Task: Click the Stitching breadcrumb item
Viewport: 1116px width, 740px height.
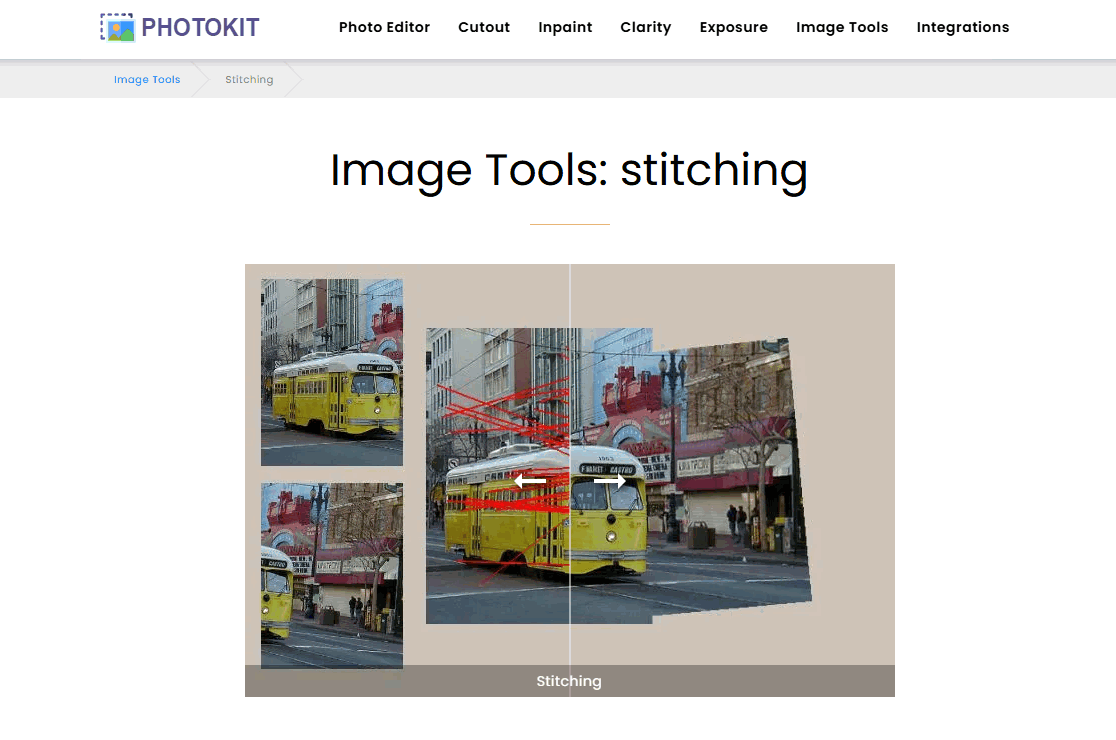Action: (249, 80)
